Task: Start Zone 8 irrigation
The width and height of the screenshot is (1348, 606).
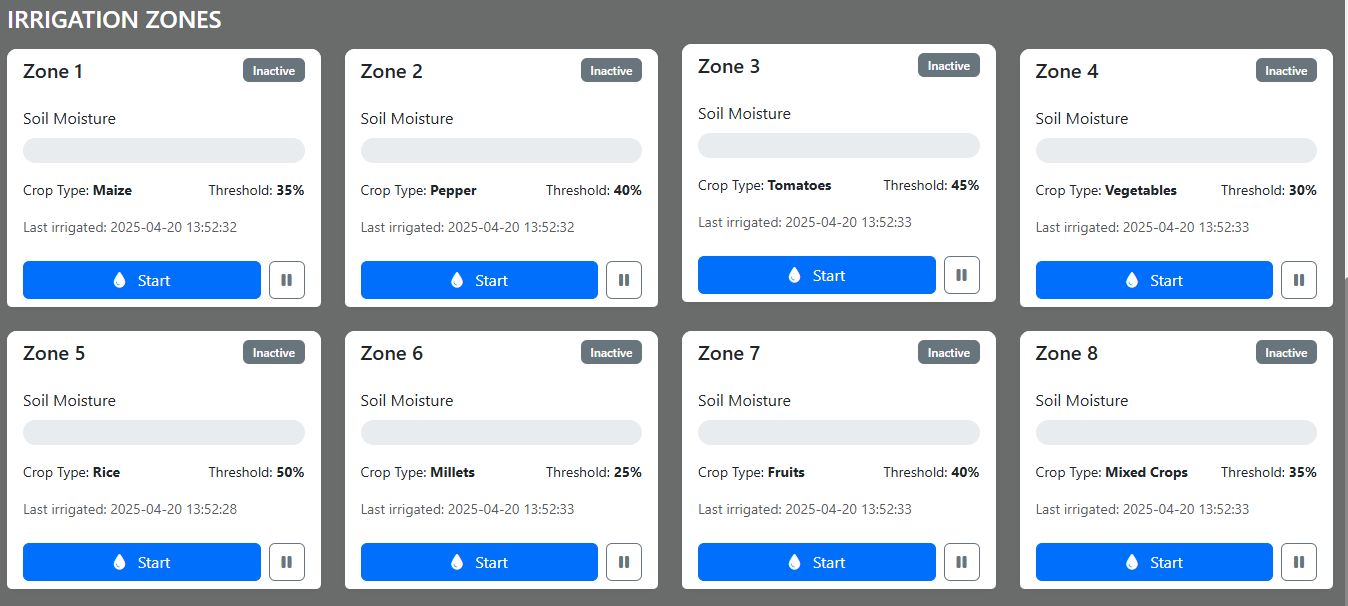Action: click(1154, 562)
